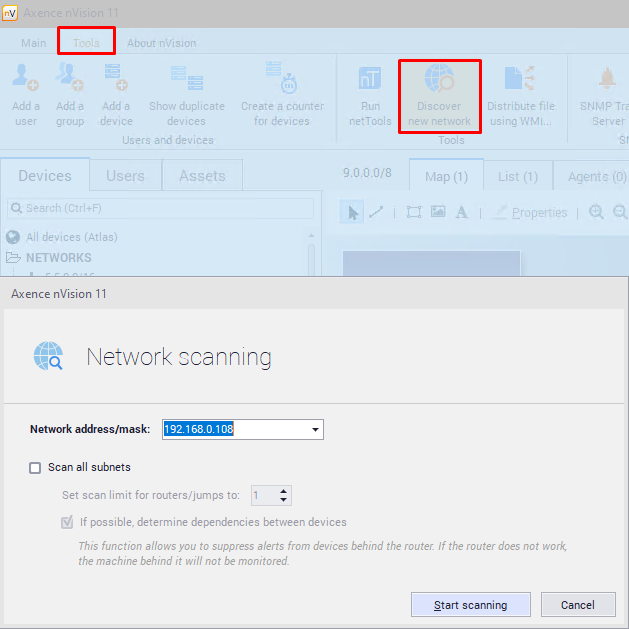The height and width of the screenshot is (629, 629).
Task: Increase the router scan limit stepper
Action: pos(284,491)
